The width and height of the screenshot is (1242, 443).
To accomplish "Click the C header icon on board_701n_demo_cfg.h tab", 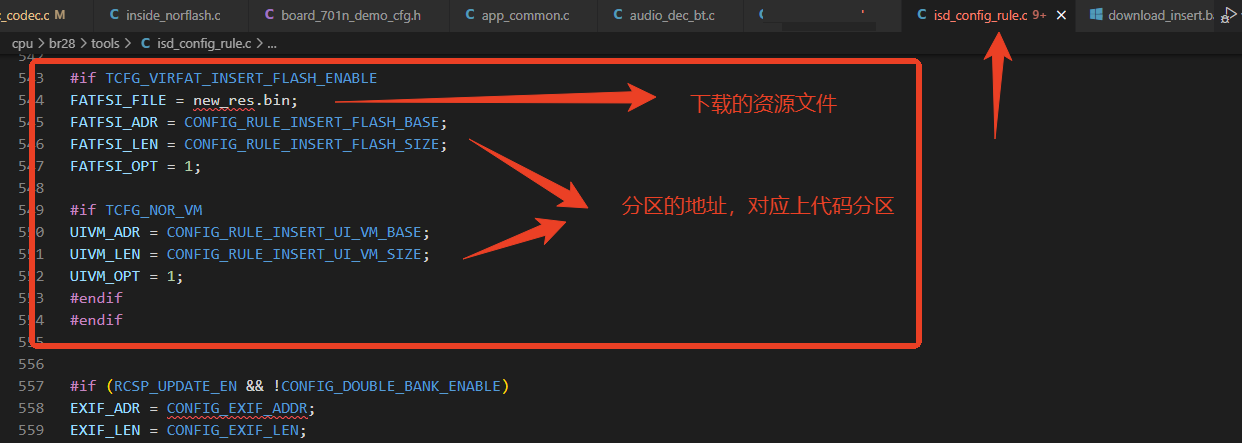I will click(x=271, y=15).
